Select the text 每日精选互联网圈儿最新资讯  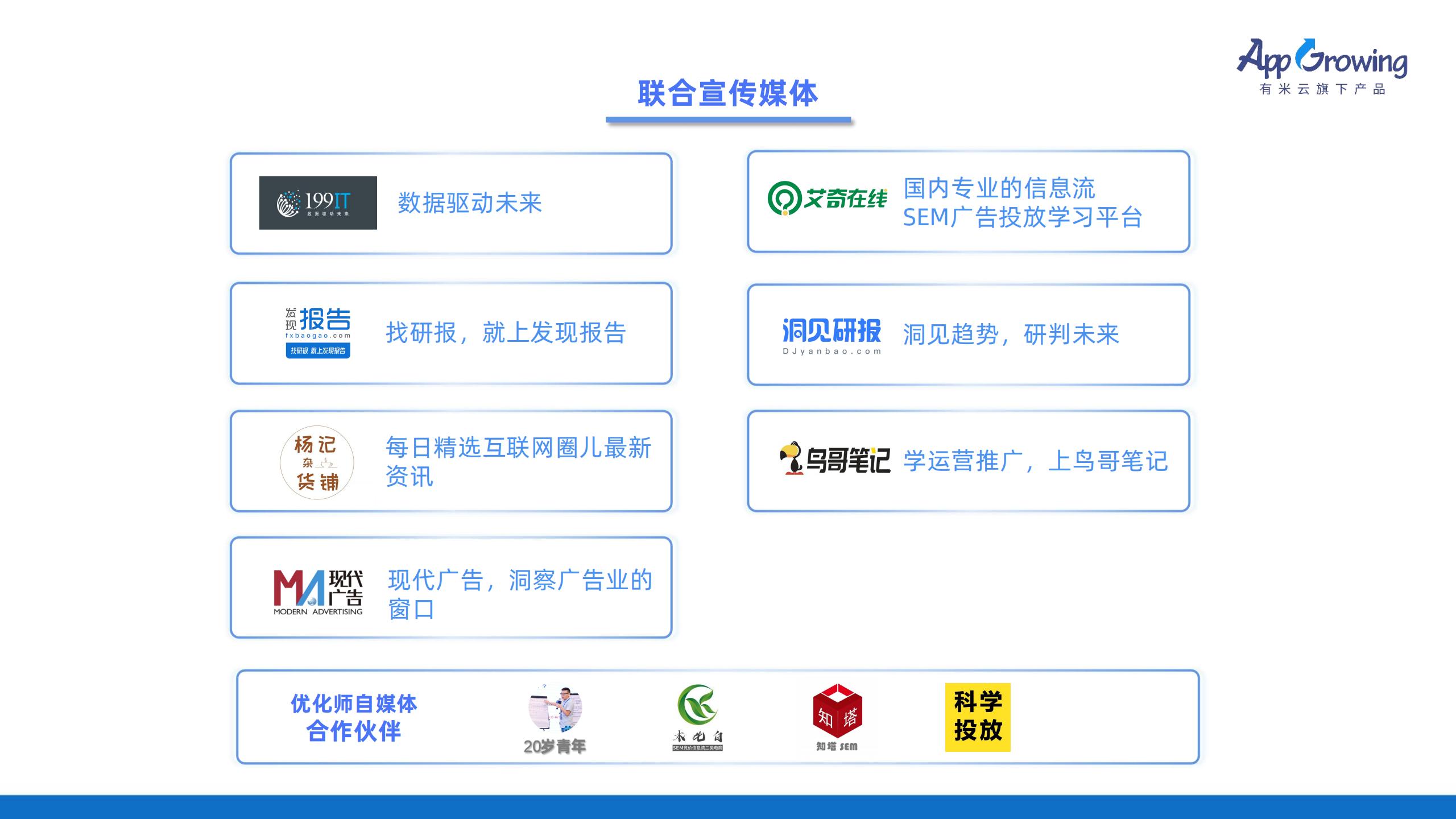[518, 462]
